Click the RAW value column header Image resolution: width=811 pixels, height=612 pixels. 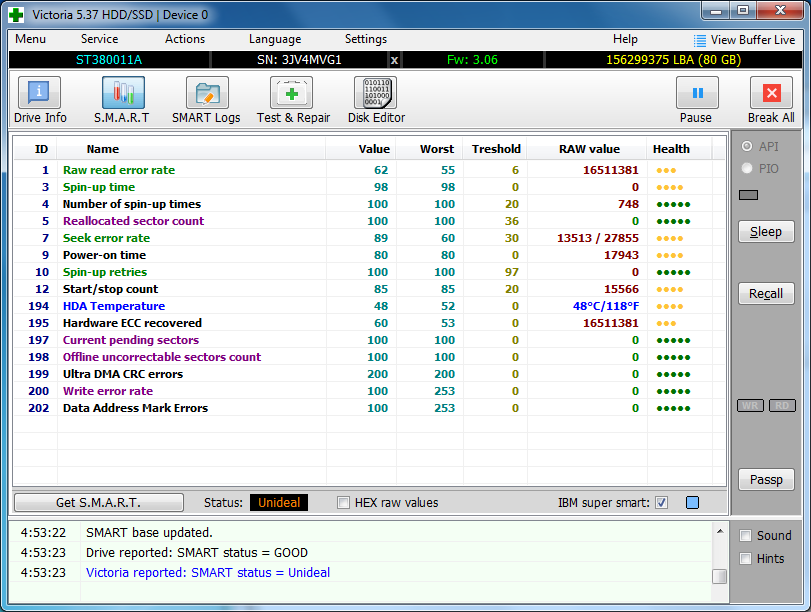tap(589, 150)
